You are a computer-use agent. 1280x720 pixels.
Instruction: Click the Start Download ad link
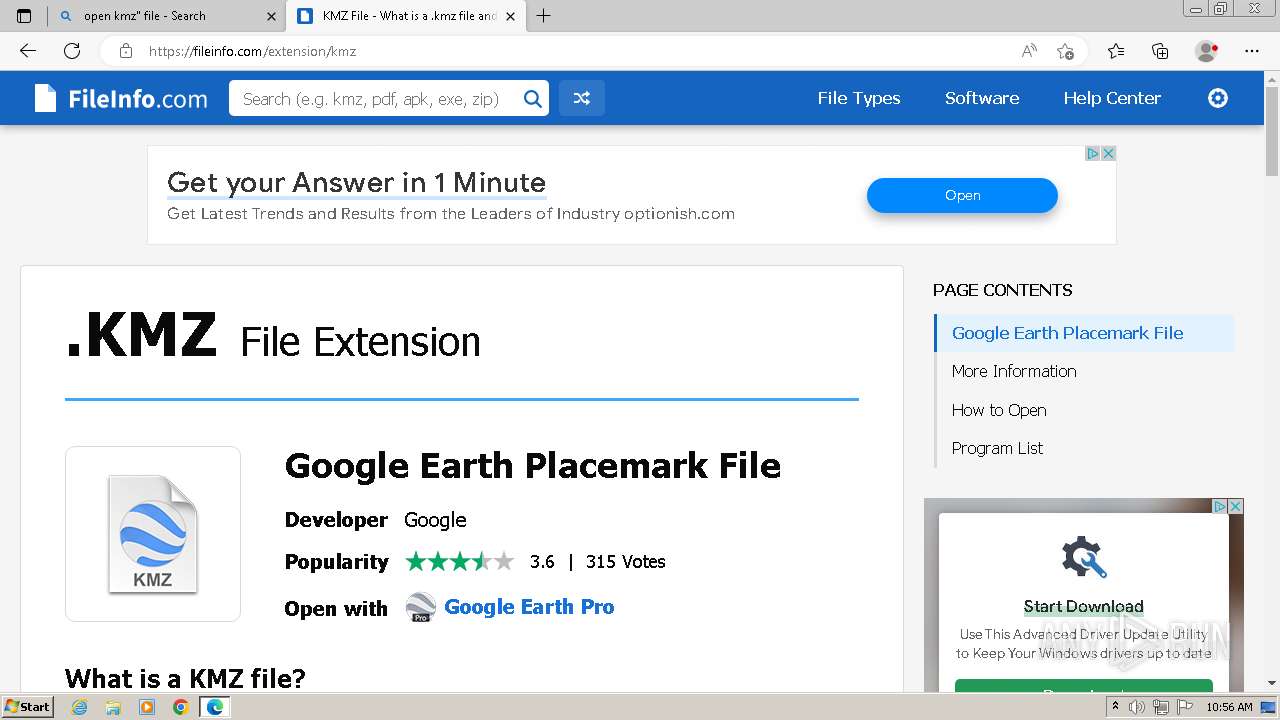(1083, 606)
